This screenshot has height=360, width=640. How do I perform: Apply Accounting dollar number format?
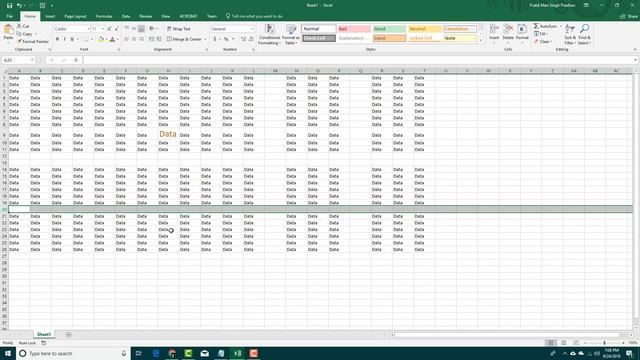(215, 39)
